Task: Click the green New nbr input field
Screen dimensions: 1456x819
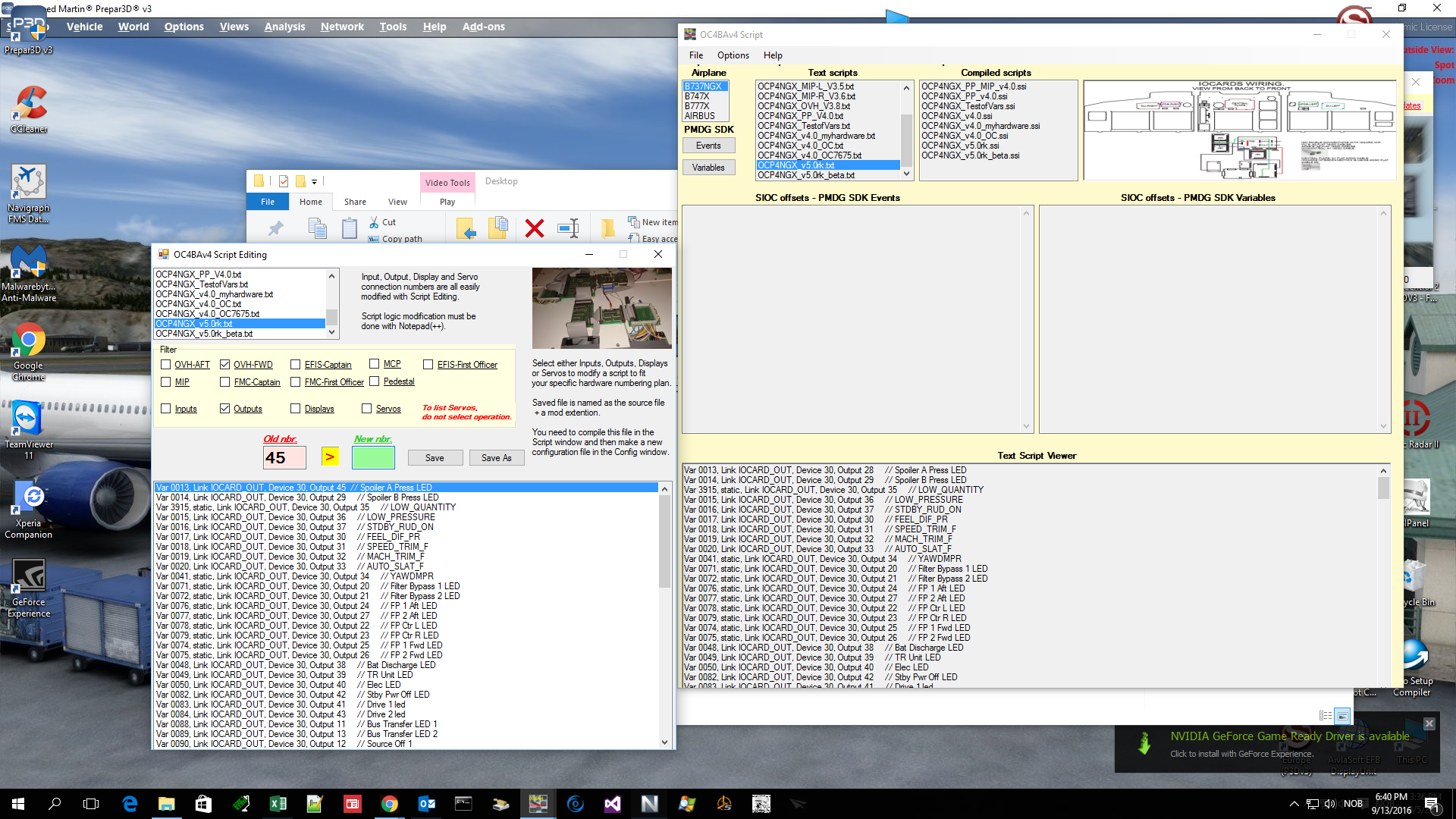Action: point(373,457)
